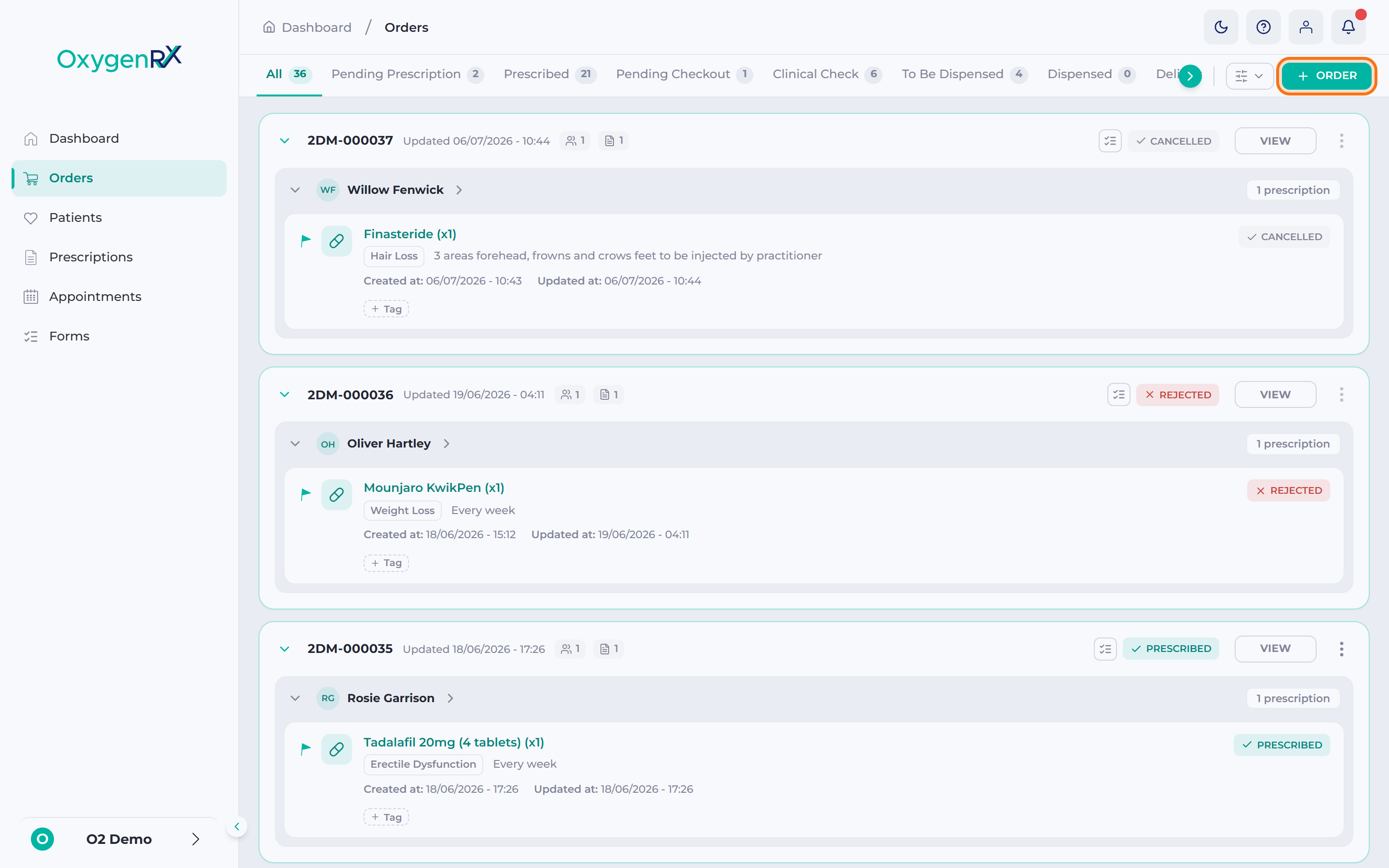Open the Tadalafil 20mg (4 tablets) link
1389x868 pixels.
(454, 742)
